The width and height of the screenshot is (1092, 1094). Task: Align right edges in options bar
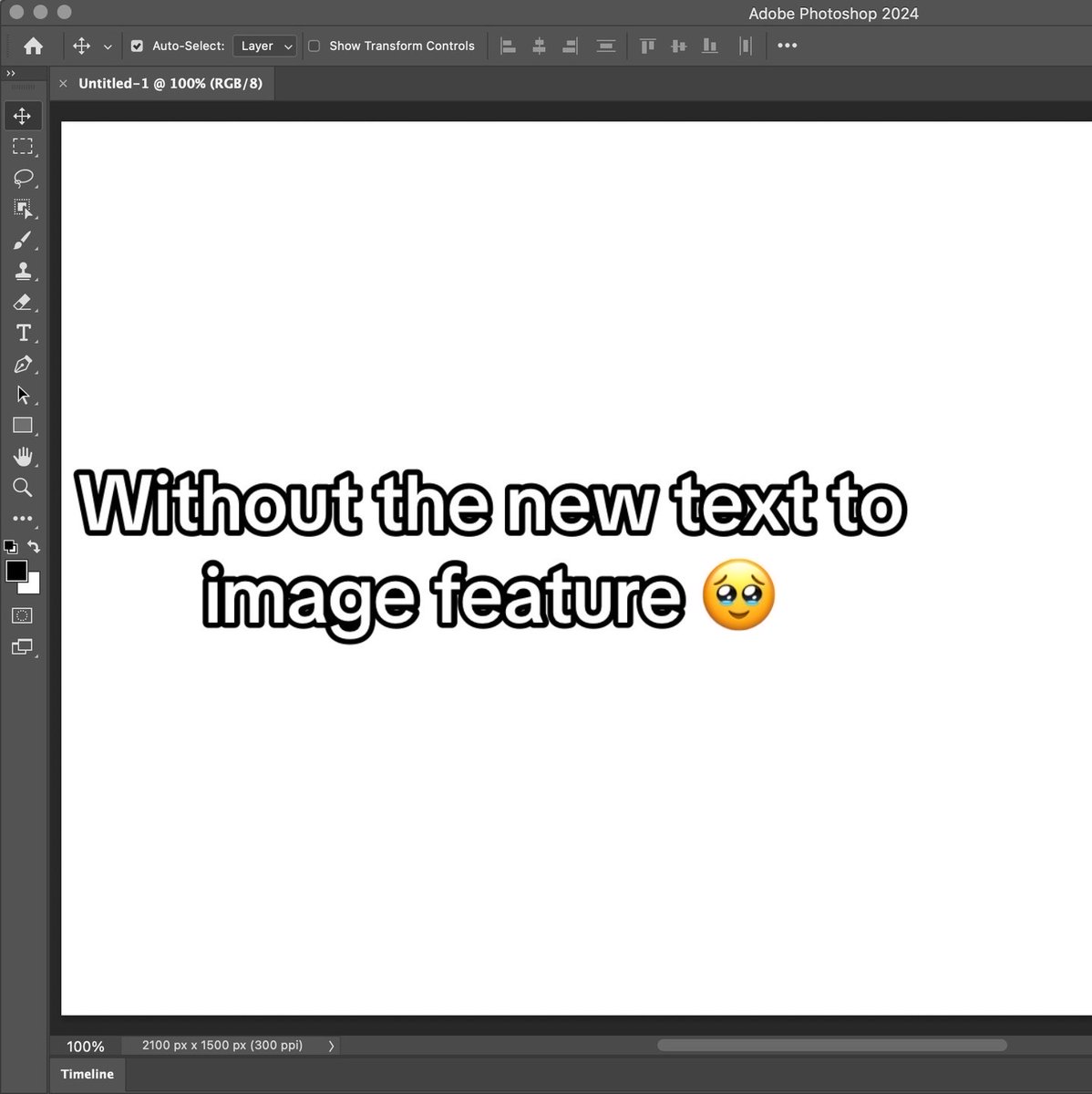tap(571, 46)
